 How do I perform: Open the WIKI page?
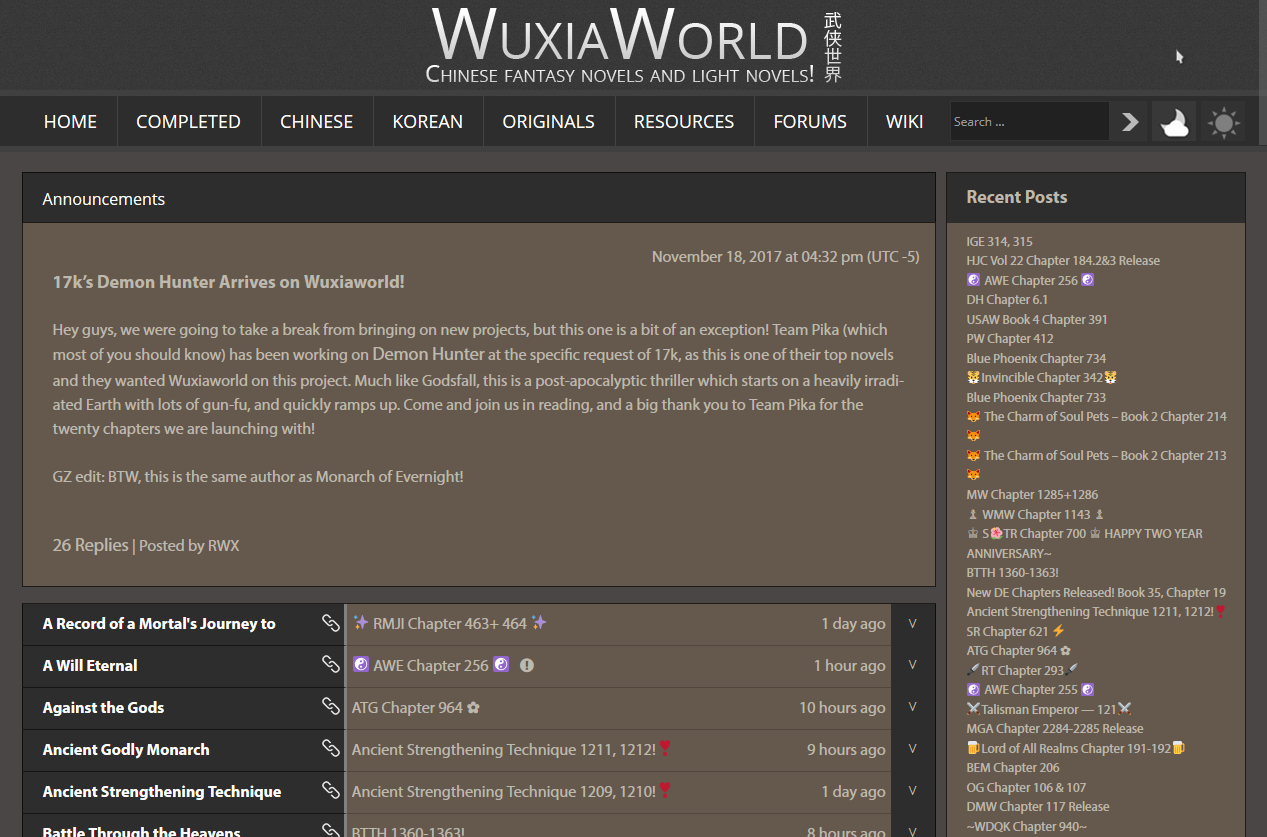tap(904, 122)
